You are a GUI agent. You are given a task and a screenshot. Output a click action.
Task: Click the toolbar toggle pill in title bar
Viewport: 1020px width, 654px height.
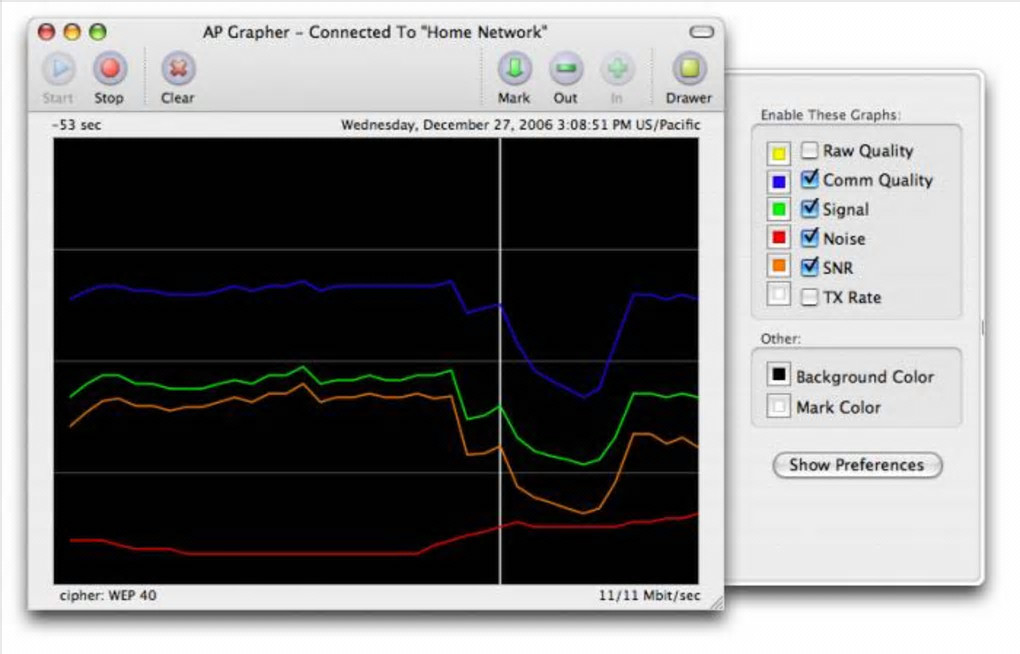(701, 32)
